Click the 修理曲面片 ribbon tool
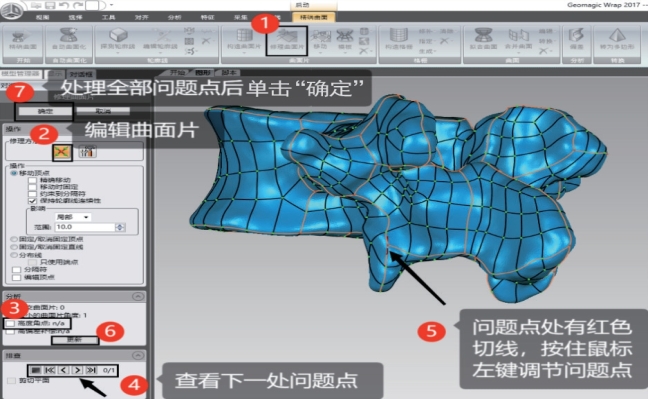 click(287, 41)
